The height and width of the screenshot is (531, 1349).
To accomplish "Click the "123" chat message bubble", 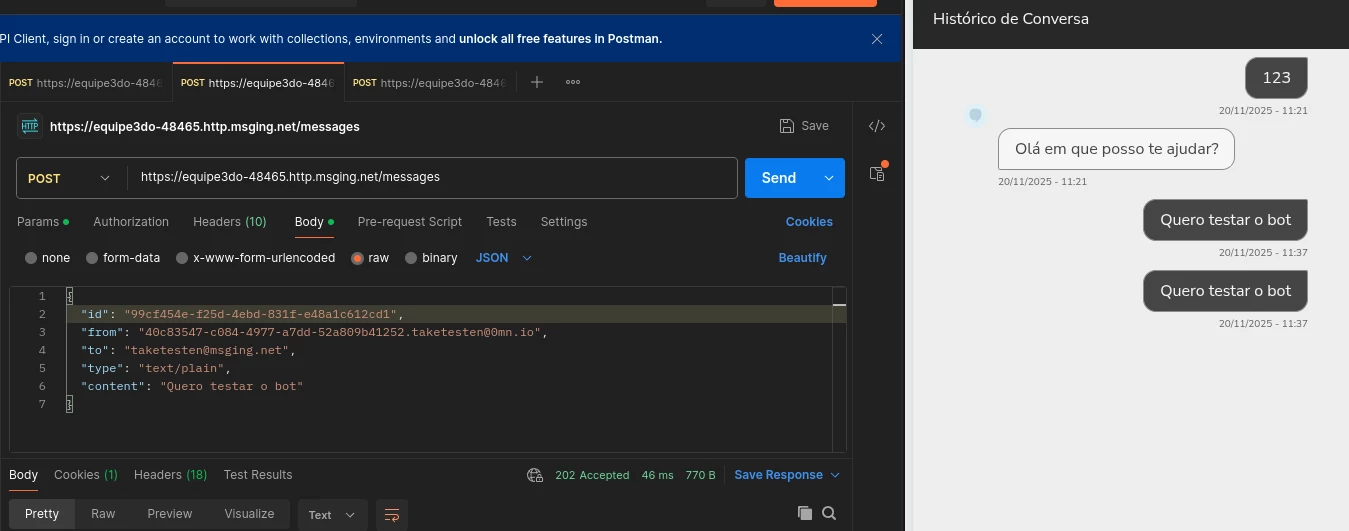I will 1276,78.
